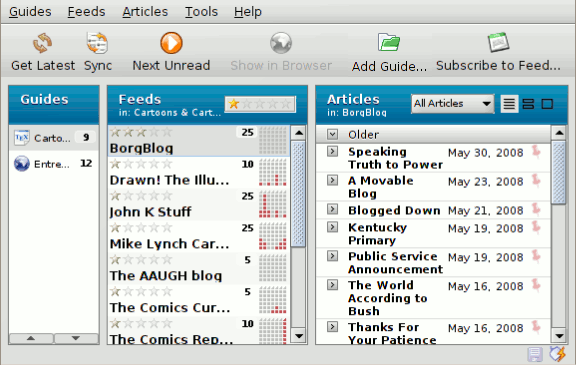576x365 pixels.
Task: Pin the Blogged Down article
Action: 536,209
